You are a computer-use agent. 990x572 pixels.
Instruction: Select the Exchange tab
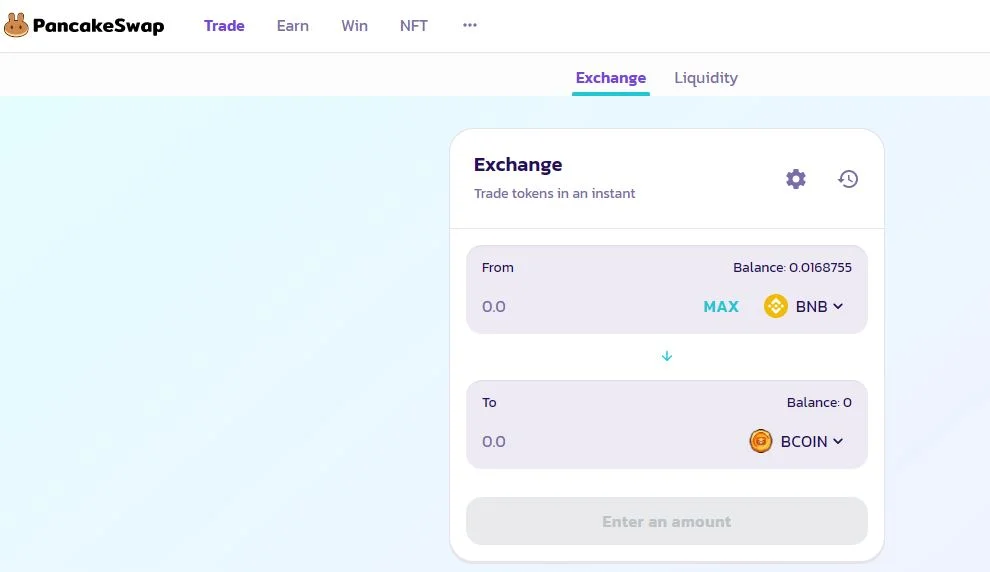(611, 78)
